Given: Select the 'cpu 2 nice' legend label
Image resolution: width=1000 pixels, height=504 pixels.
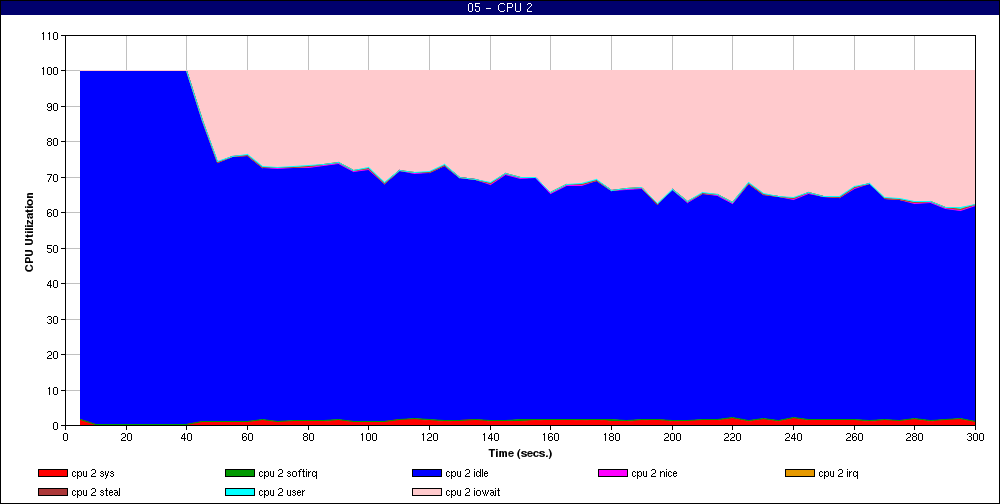Looking at the screenshot, I should coord(654,473).
